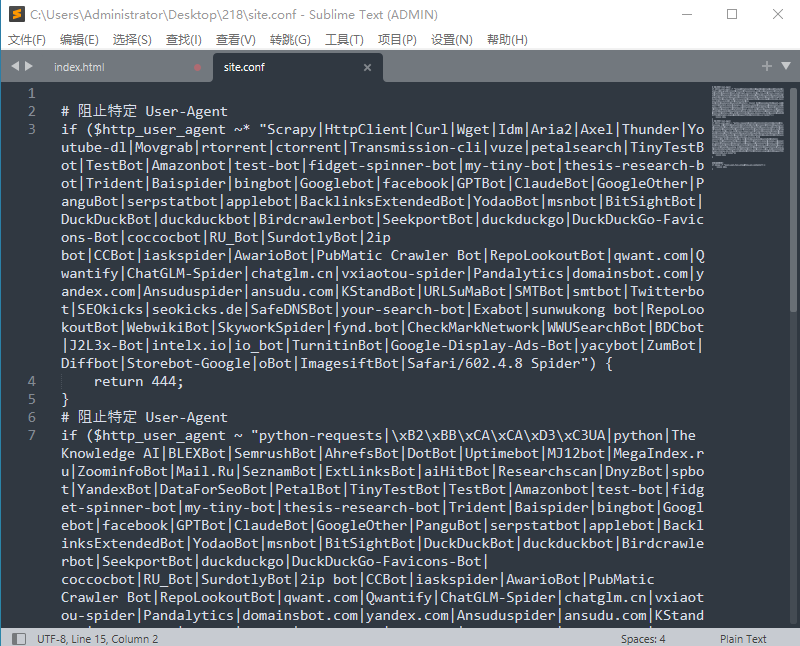Open the 文件(F) menu
800x646 pixels.
(x=27, y=39)
